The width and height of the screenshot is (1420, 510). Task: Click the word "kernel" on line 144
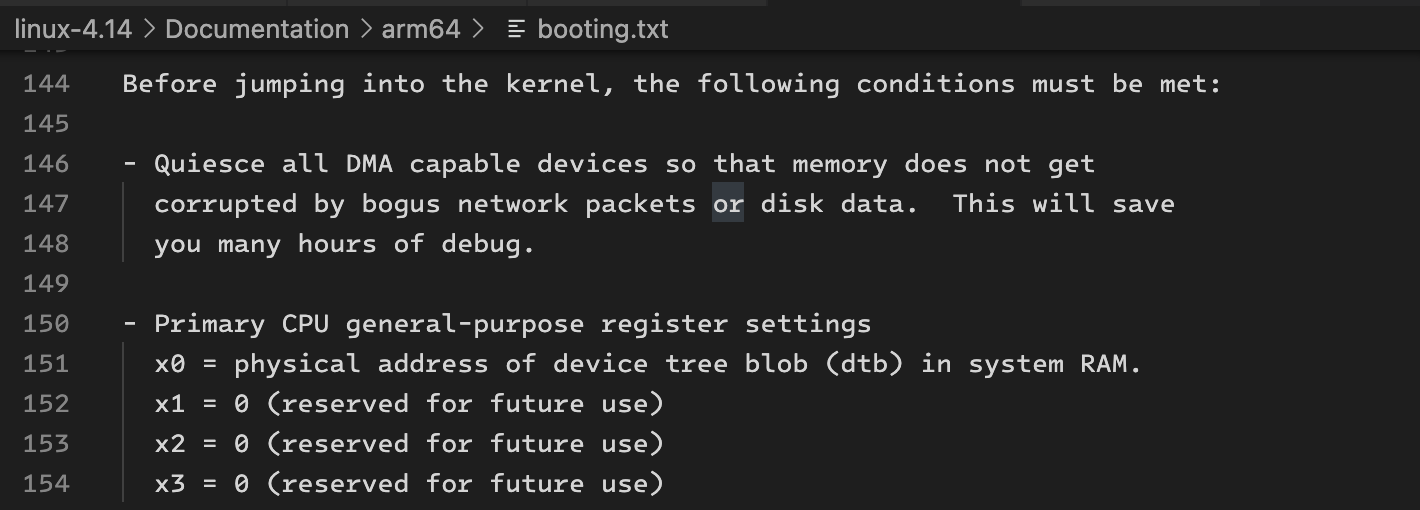coord(553,84)
